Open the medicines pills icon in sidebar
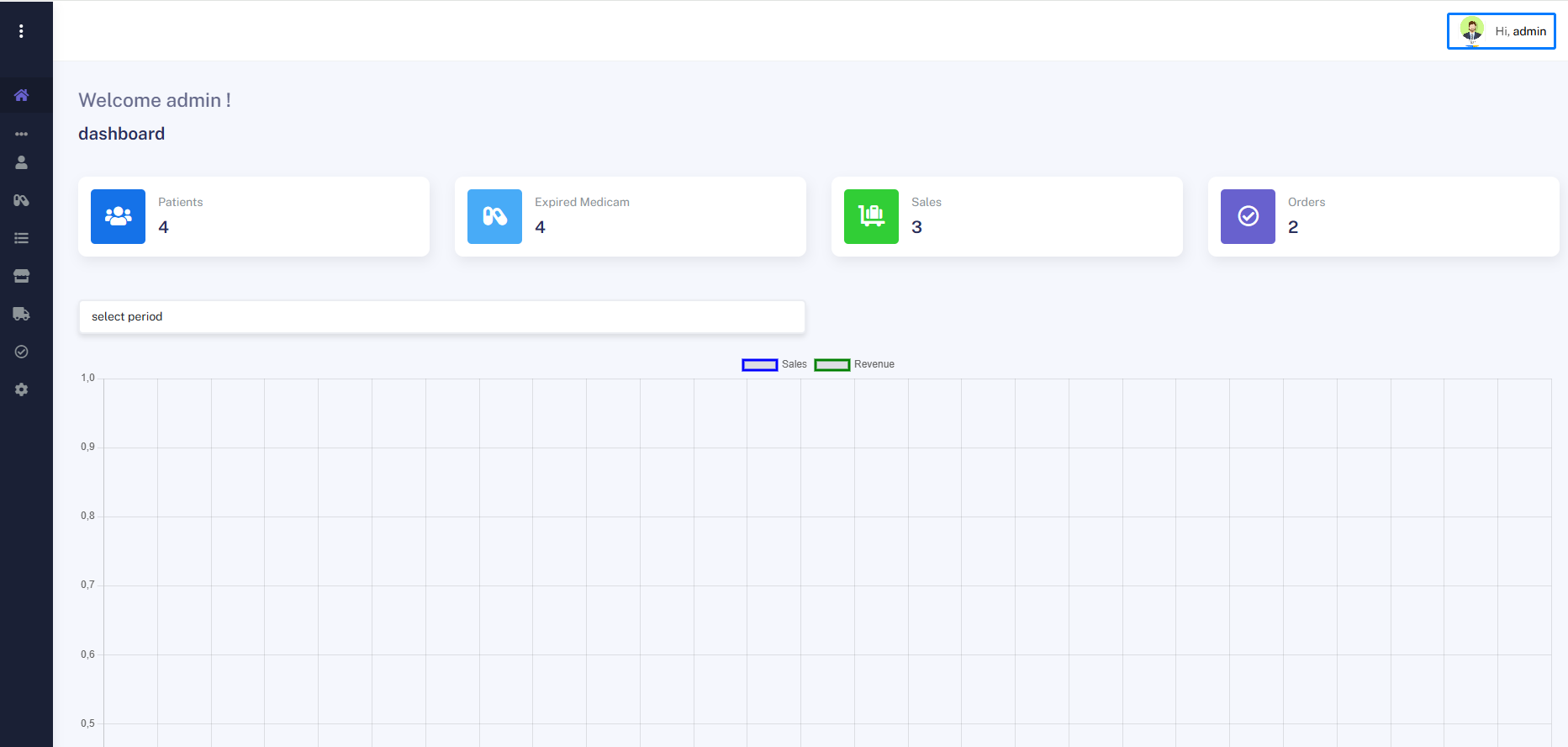 pyautogui.click(x=22, y=200)
